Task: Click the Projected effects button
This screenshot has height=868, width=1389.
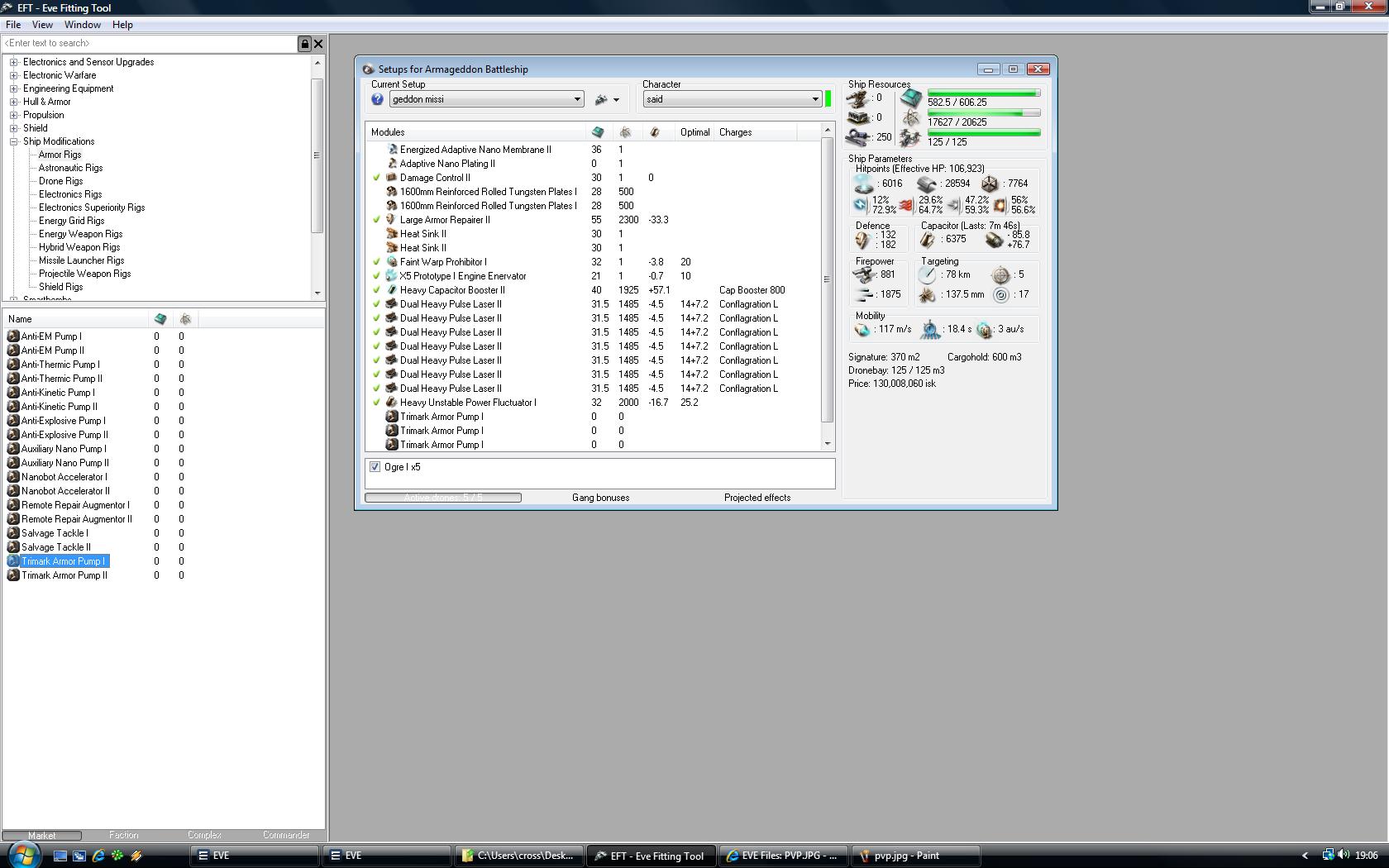Action: tap(757, 498)
